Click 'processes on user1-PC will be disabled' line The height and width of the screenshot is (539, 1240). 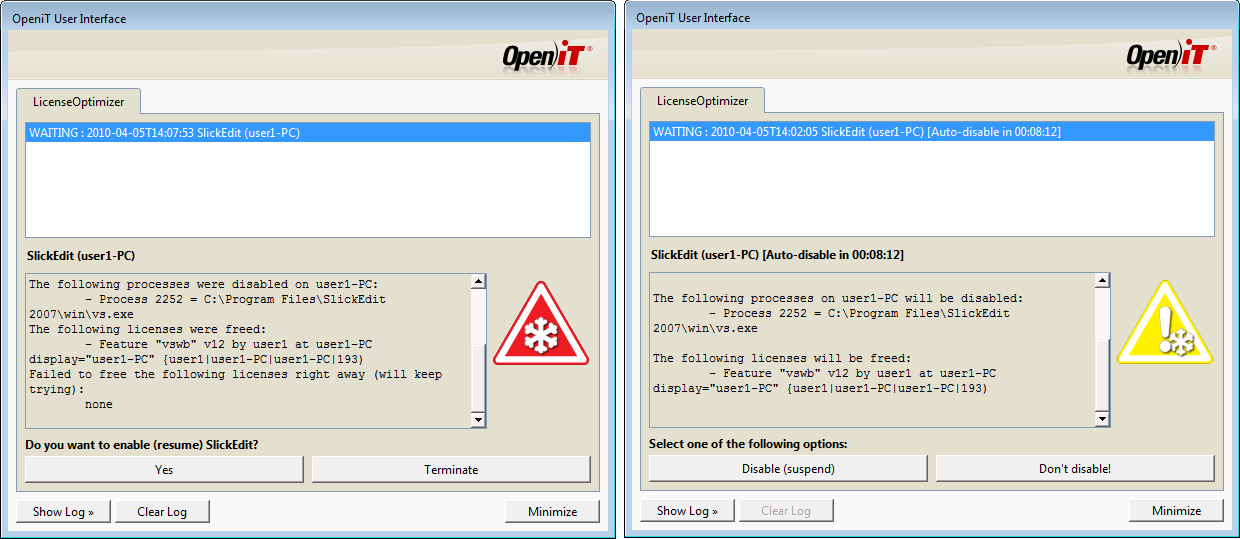pos(838,298)
